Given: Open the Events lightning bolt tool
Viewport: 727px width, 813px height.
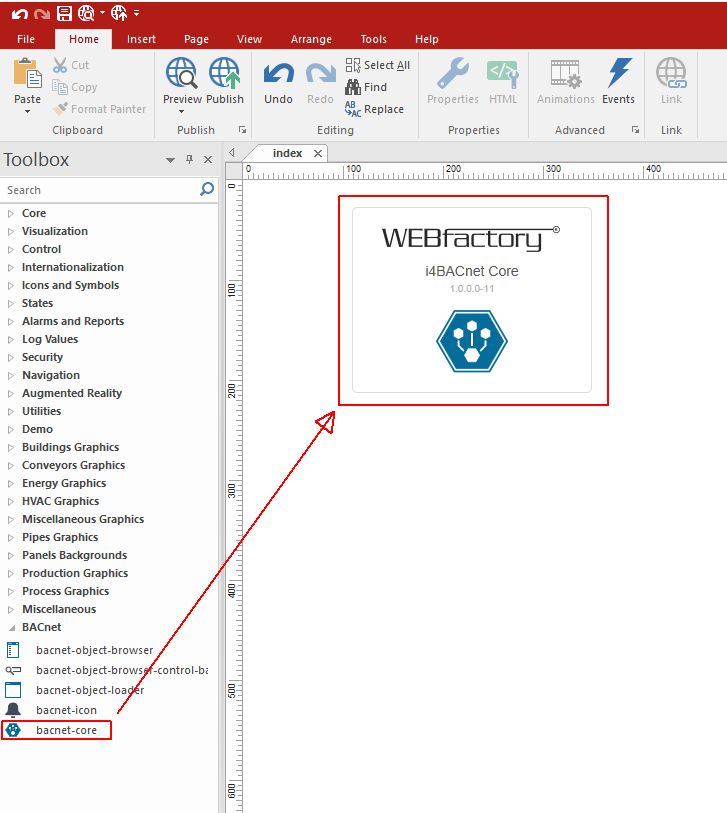Looking at the screenshot, I should 619,75.
